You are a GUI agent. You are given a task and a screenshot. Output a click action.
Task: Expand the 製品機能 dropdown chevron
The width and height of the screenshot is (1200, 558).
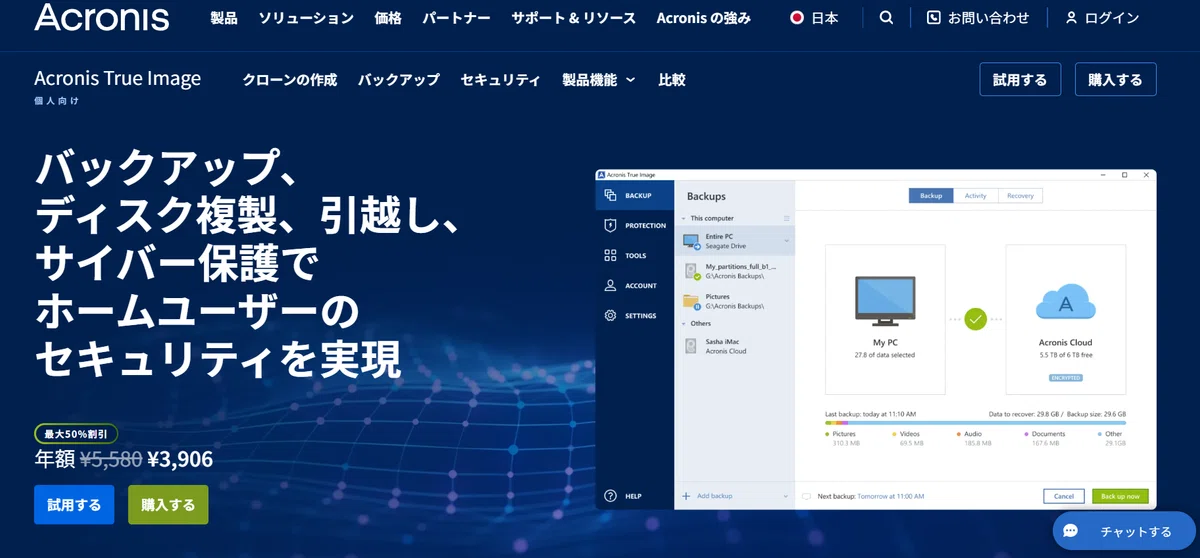tap(630, 80)
